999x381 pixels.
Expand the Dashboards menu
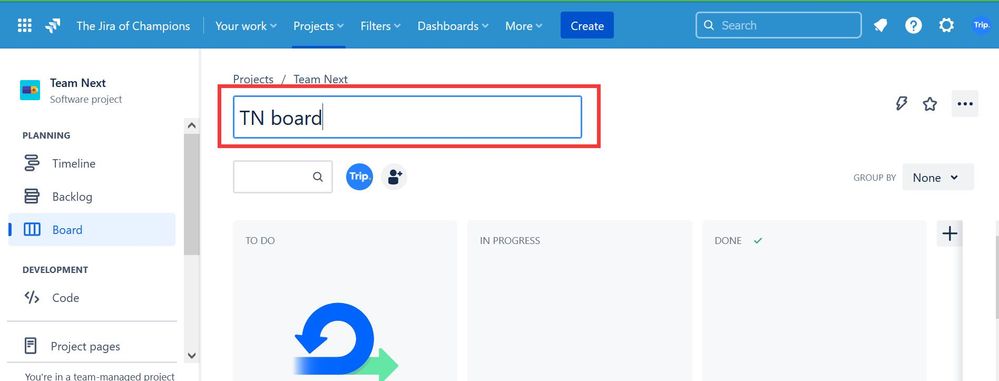pos(453,26)
